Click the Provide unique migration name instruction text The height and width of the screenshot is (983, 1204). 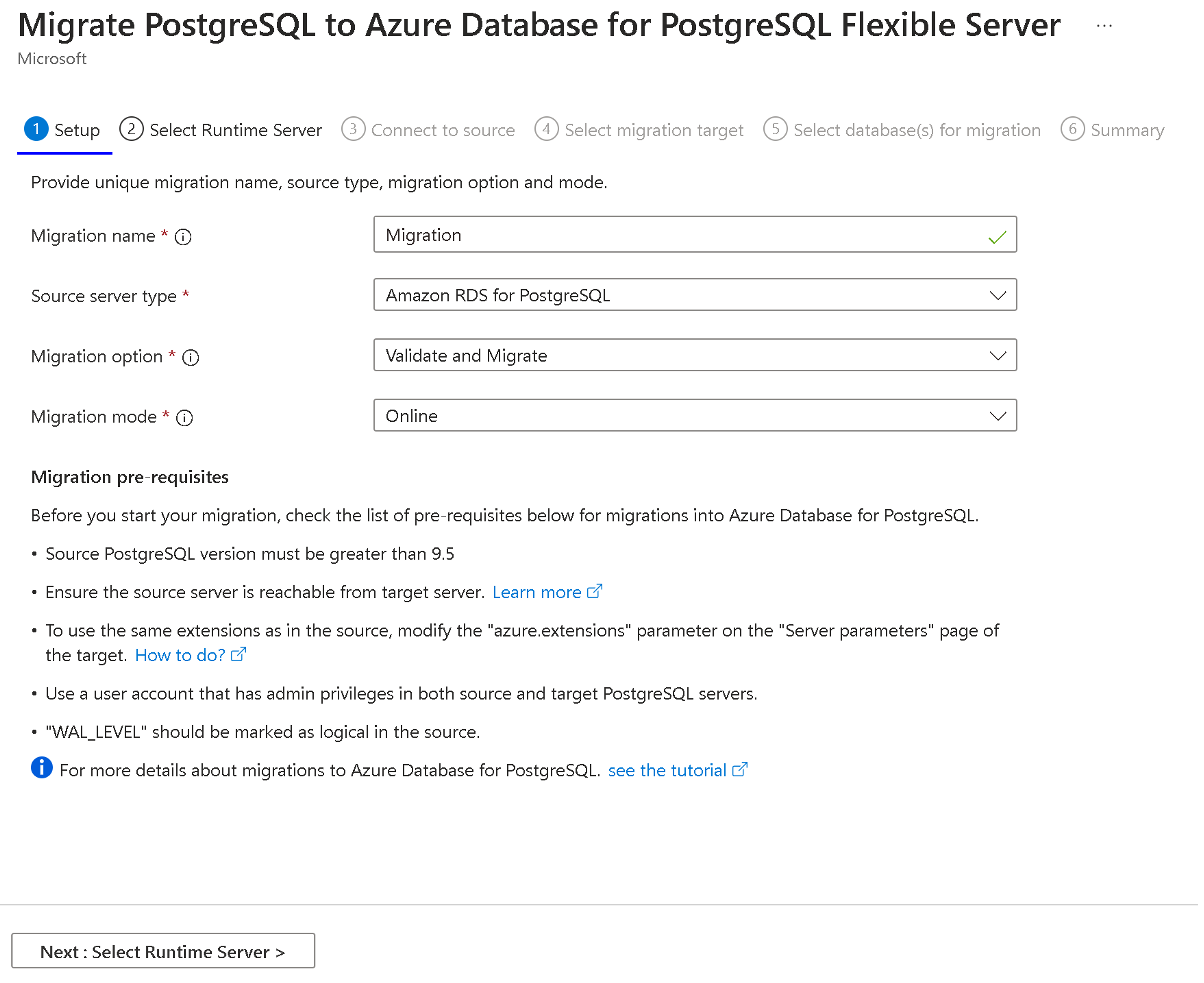click(x=319, y=183)
